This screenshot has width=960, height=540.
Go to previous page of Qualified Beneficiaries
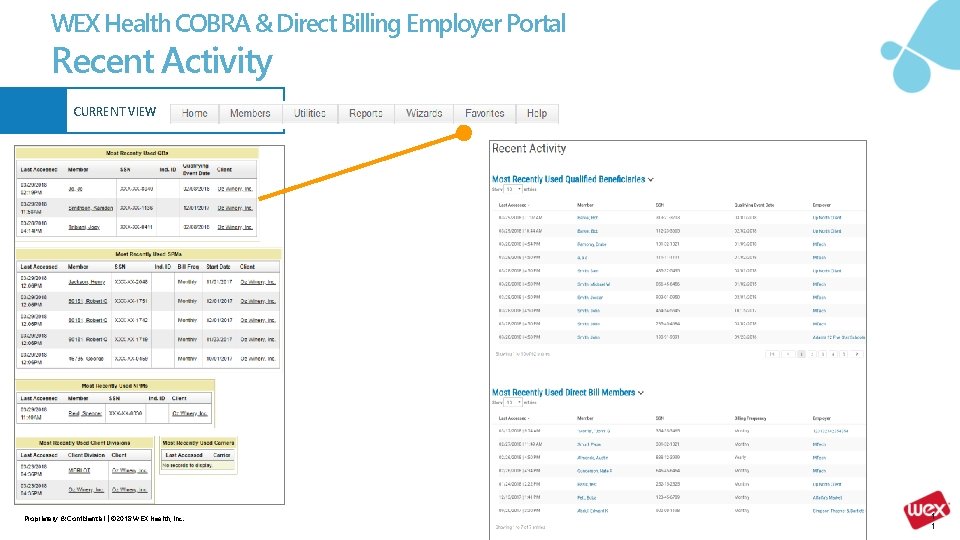coord(788,354)
